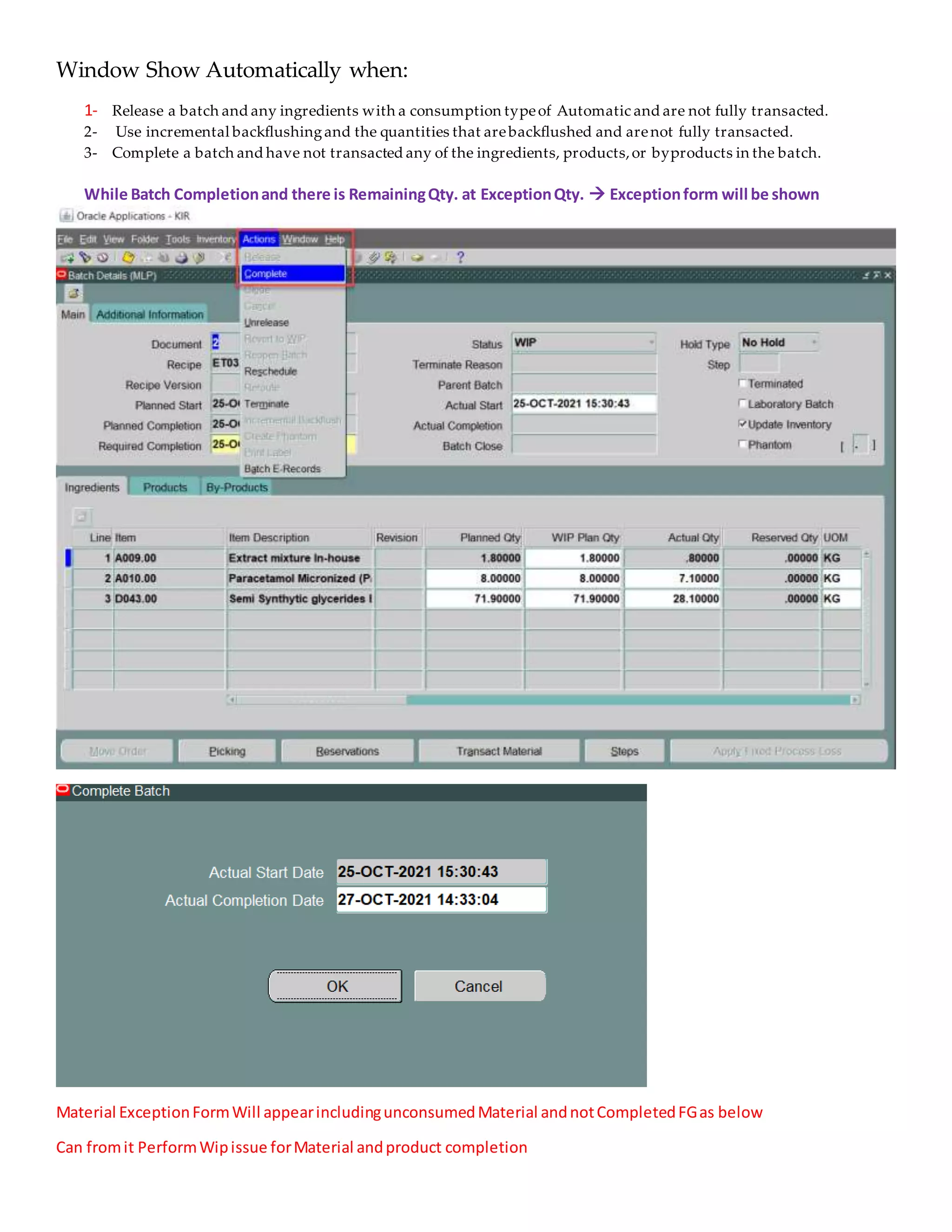Click the Show Navigator toolbar icon

[x=103, y=258]
